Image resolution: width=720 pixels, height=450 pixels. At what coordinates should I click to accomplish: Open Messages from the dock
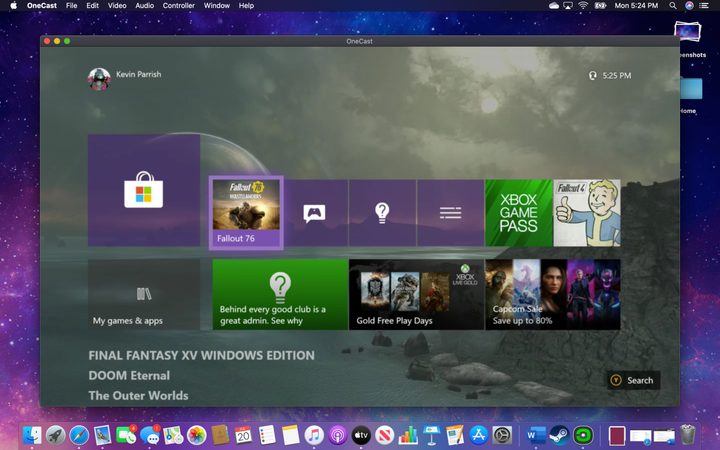point(150,434)
